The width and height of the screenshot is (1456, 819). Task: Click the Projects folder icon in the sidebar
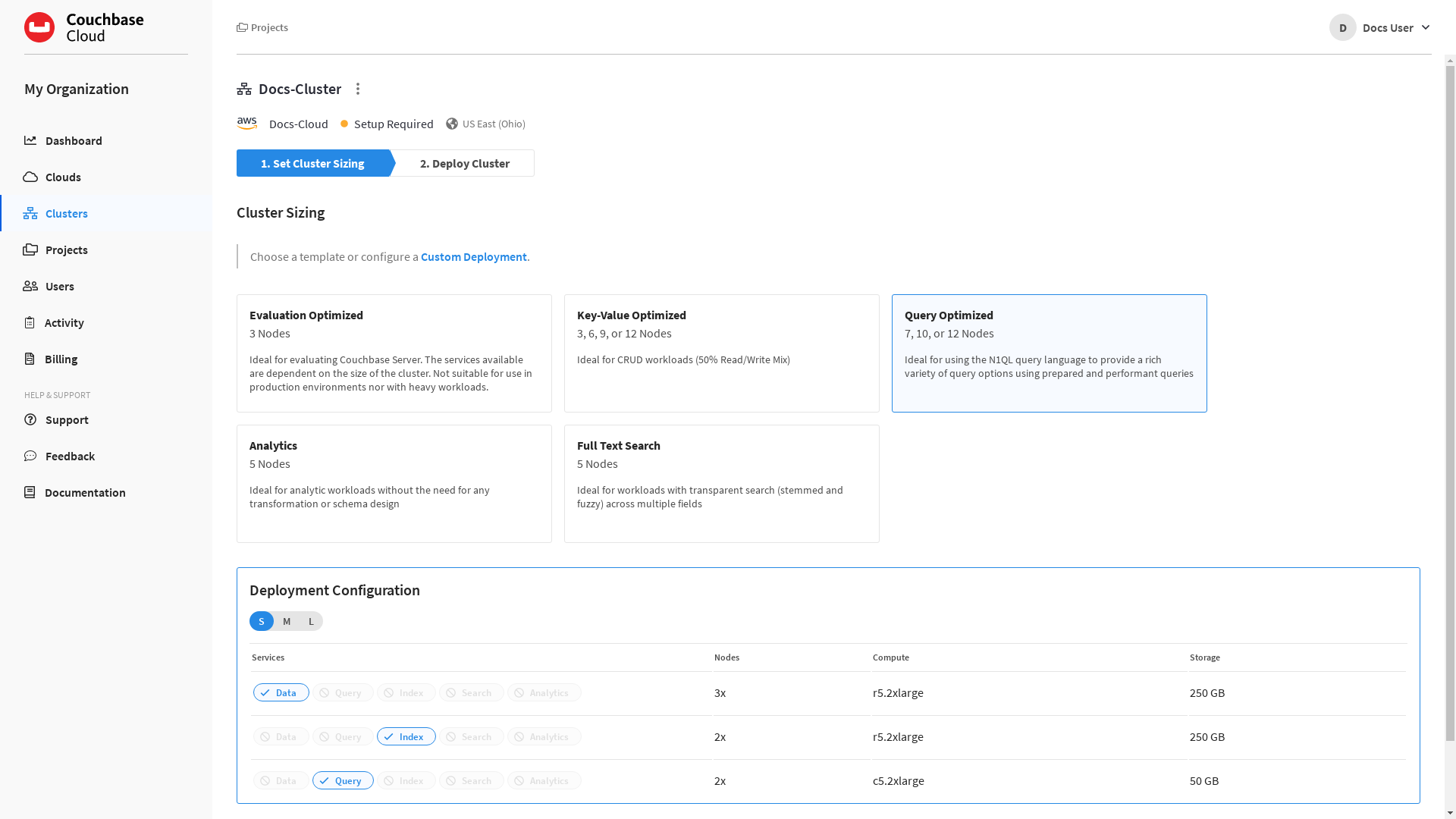[30, 249]
